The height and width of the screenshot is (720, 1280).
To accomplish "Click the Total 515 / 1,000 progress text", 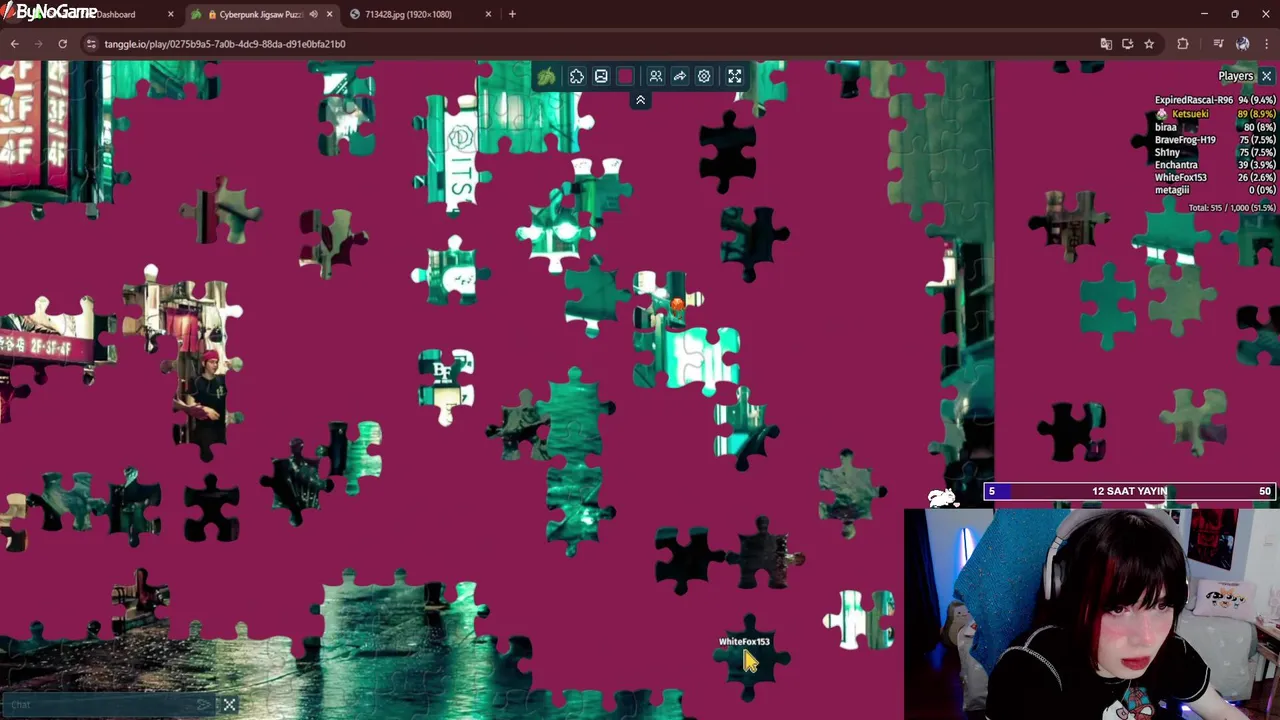I will (1232, 208).
